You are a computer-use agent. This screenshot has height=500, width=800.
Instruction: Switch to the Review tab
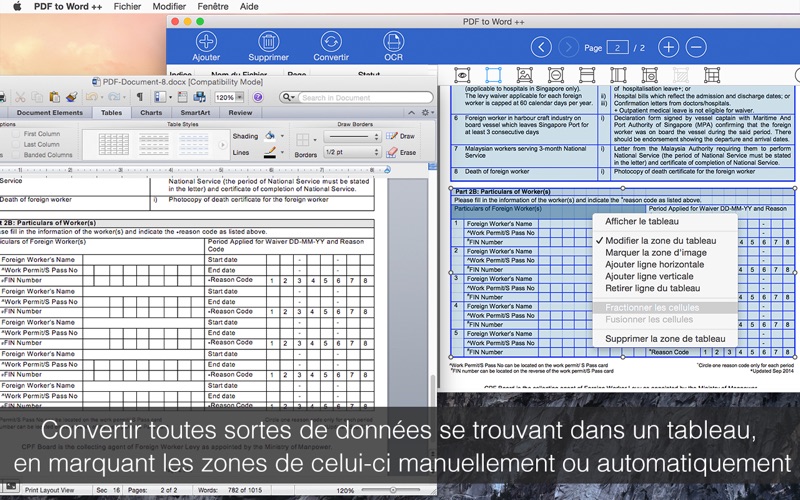[240, 113]
